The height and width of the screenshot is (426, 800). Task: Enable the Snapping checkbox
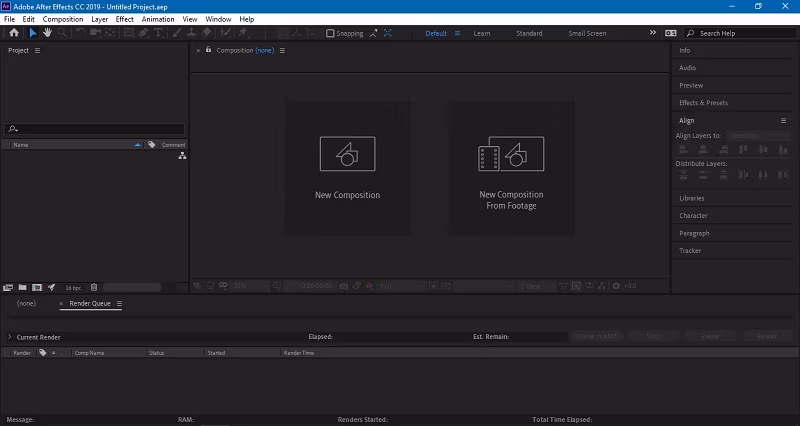click(x=330, y=33)
